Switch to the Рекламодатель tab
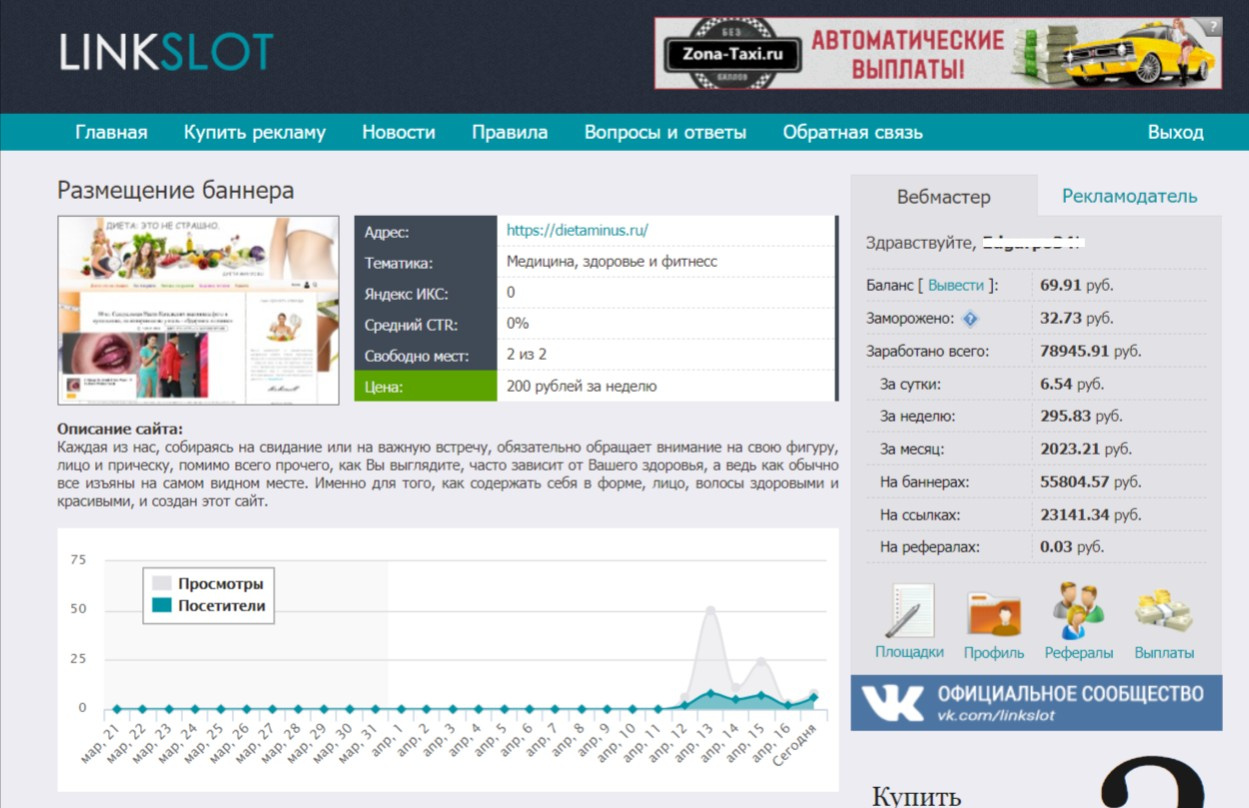The height and width of the screenshot is (808, 1249). (1129, 196)
